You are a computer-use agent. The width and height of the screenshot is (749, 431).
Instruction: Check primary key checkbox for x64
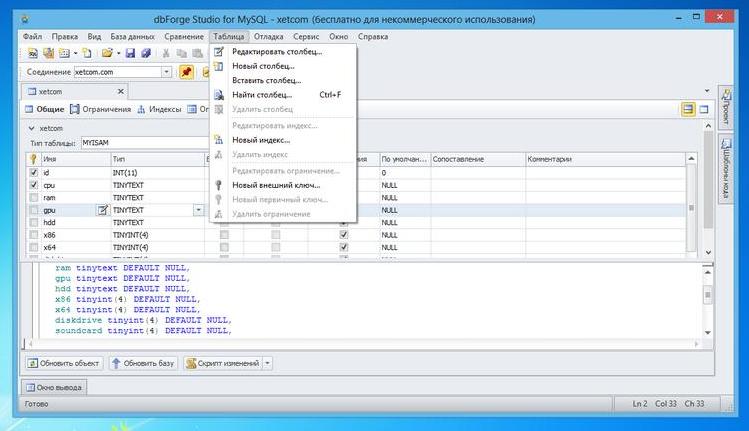33,247
